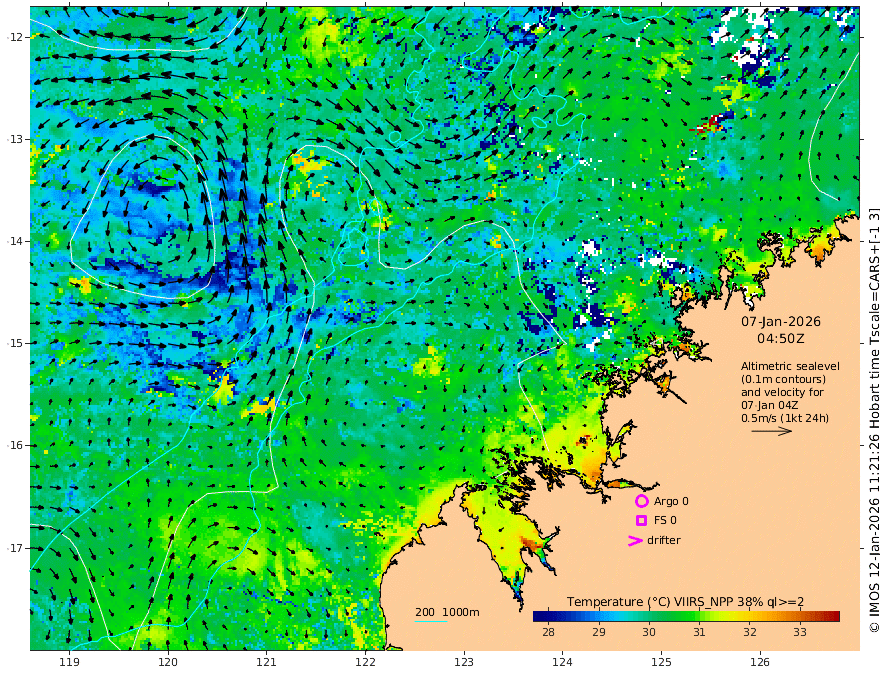Click the magenta Argo circle legend symbol
Image resolution: width=880 pixels, height=680 pixels.
click(x=641, y=501)
